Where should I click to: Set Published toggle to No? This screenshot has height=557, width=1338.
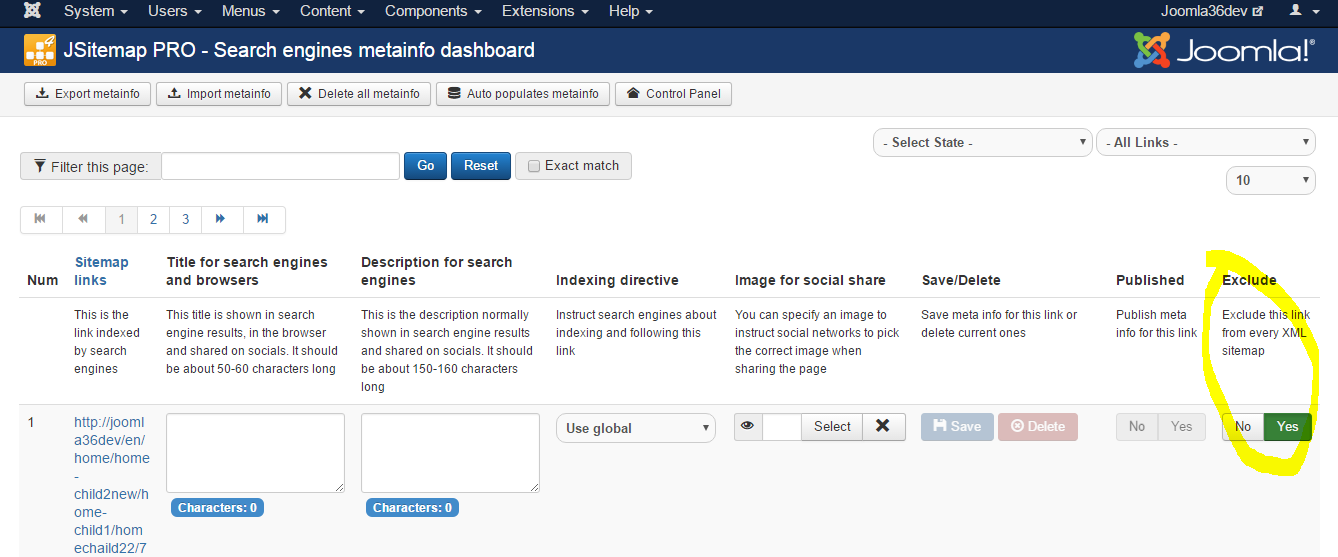[1137, 427]
